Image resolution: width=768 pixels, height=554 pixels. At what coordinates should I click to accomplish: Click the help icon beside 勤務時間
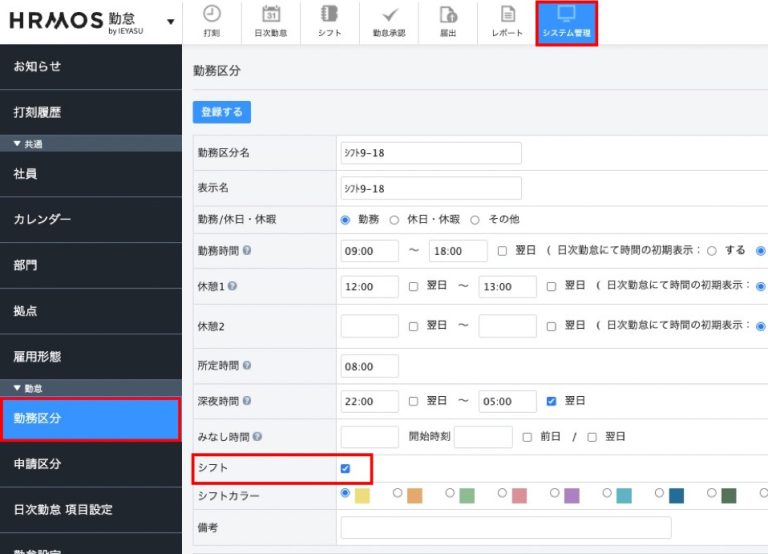tap(246, 250)
